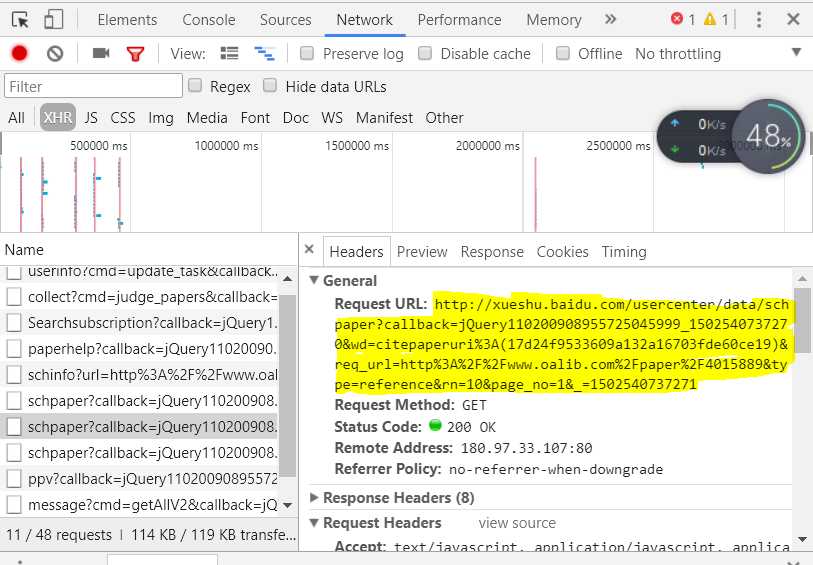813x565 pixels.
Task: Close the DevTools panel
Action: coord(793,20)
